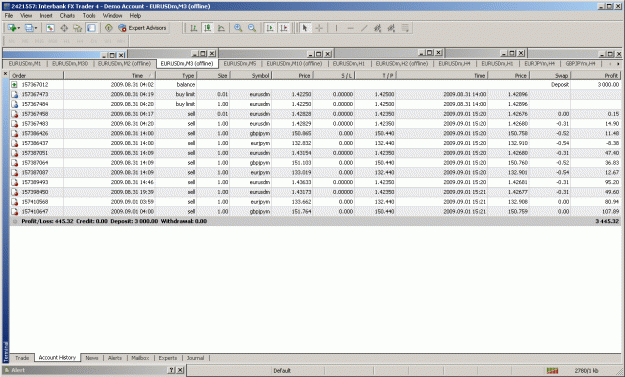This screenshot has height=377, width=625.
Task: Switch to the News terminal tab
Action: coord(92,358)
